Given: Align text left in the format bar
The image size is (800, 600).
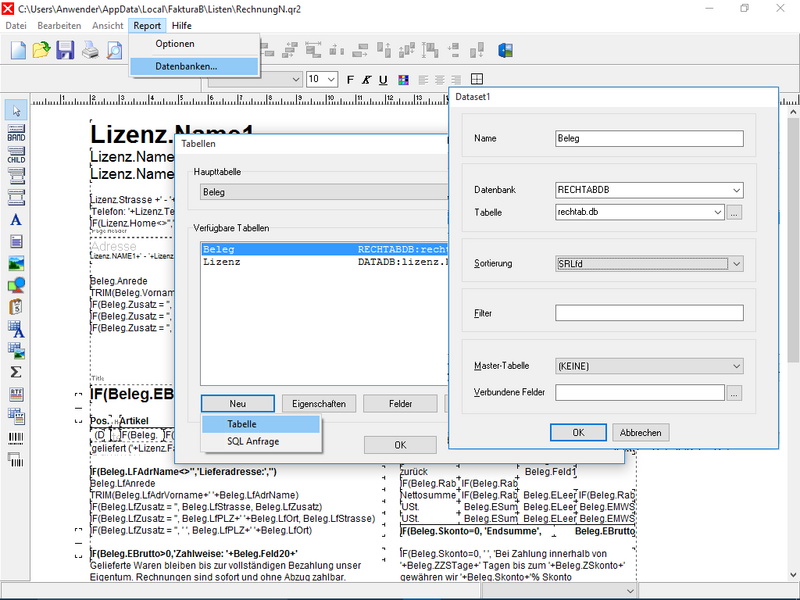Looking at the screenshot, I should [423, 80].
